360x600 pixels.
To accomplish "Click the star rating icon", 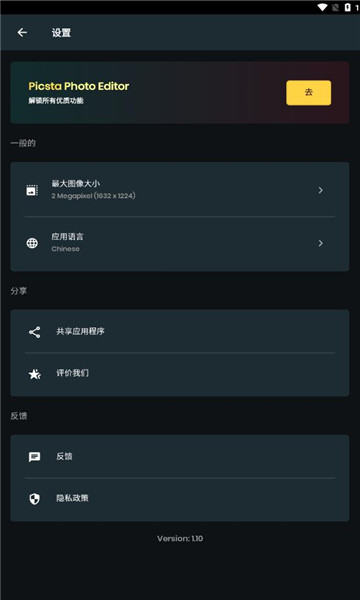I will click(34, 374).
